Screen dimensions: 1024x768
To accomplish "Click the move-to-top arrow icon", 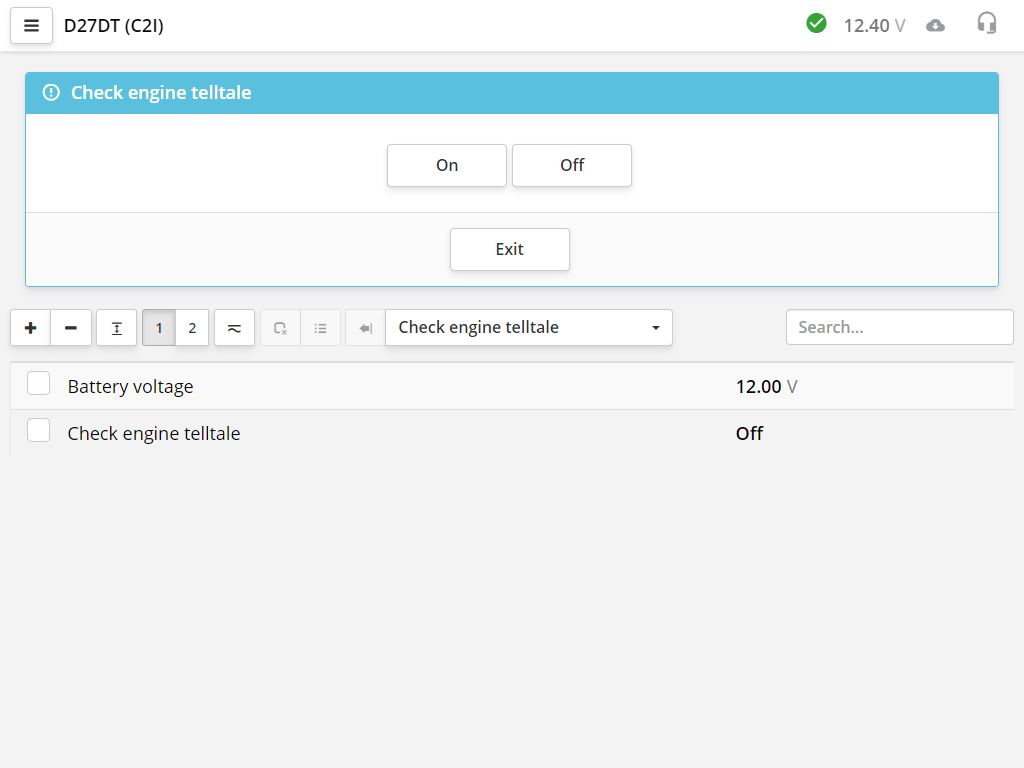I will click(x=117, y=328).
